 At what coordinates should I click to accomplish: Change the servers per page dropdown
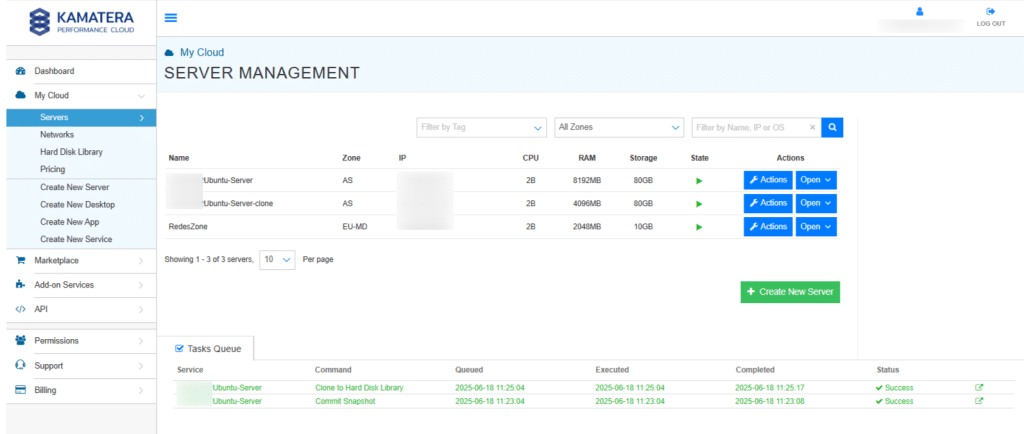pos(278,259)
